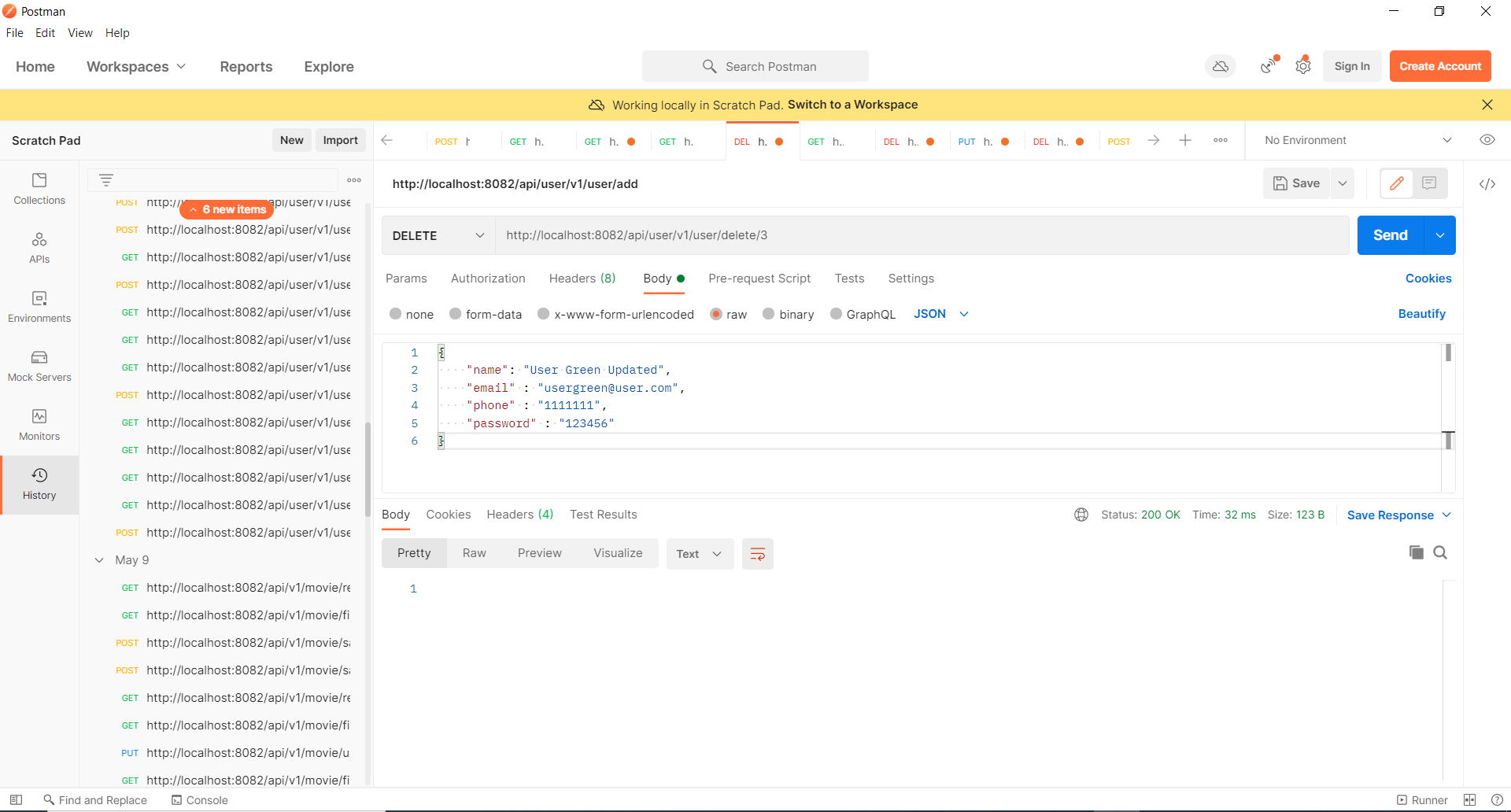Click the Import button

(x=341, y=140)
